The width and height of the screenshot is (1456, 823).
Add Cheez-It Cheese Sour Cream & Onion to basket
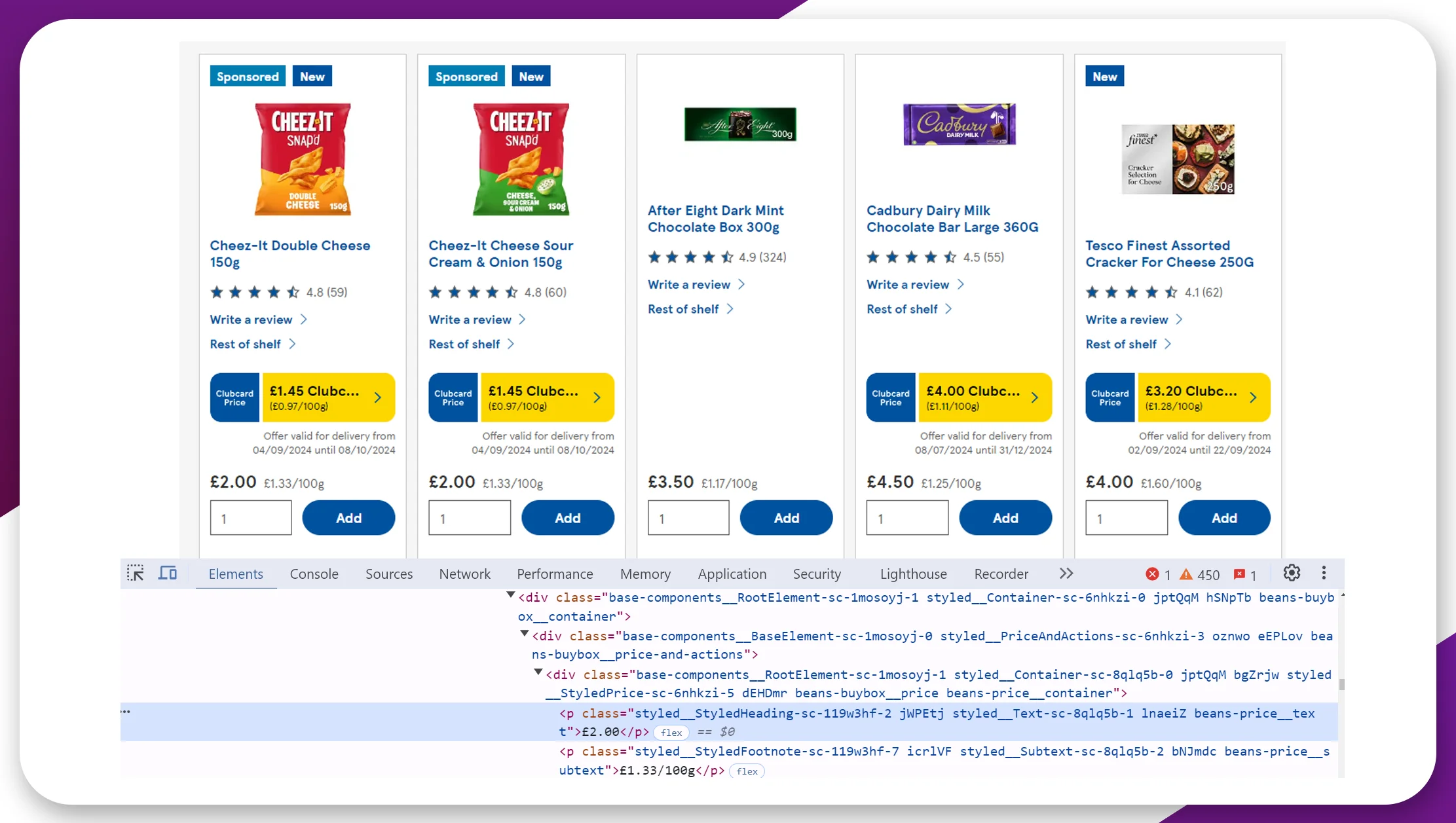567,518
